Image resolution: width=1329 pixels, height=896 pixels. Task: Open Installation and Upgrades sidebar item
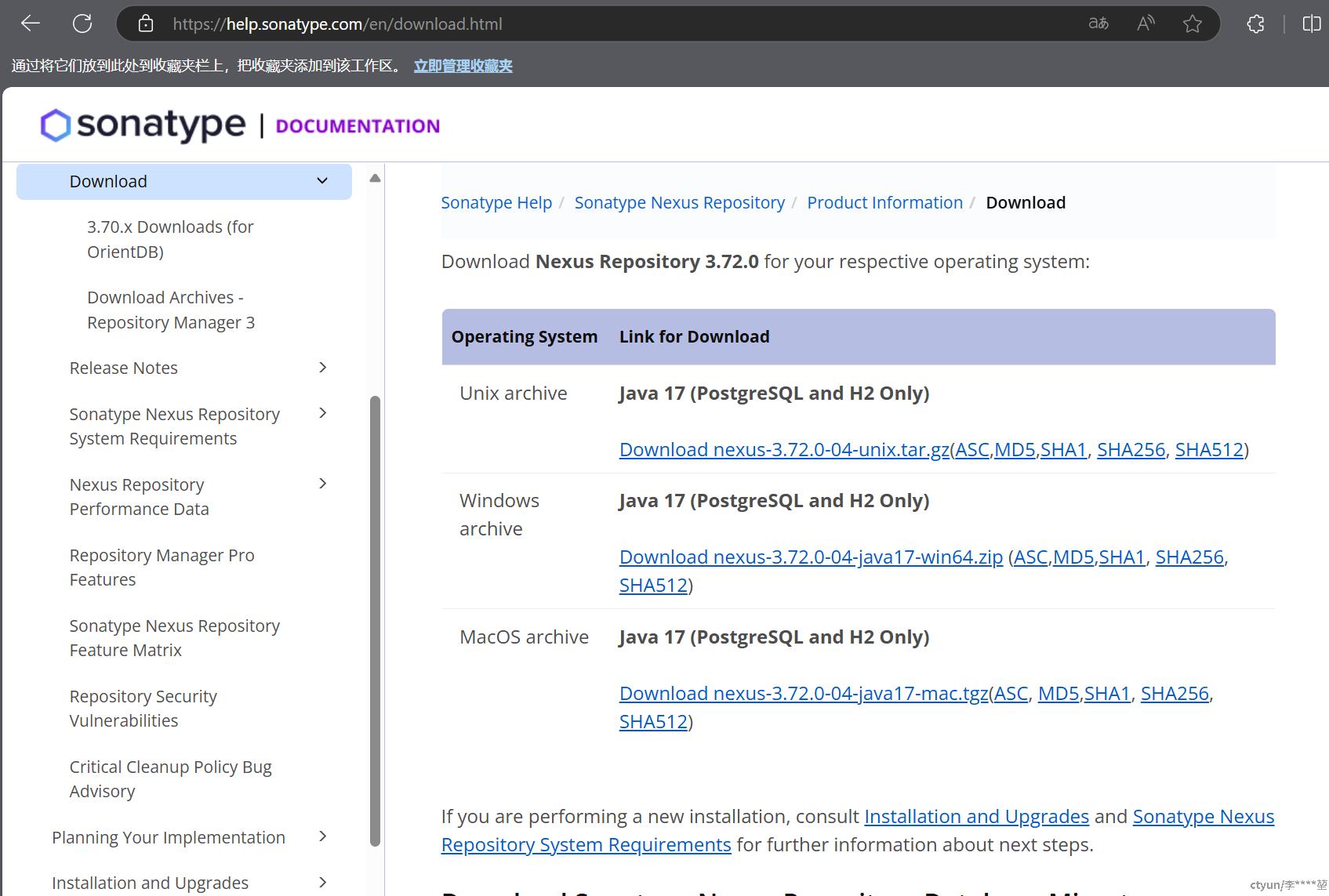pyautogui.click(x=150, y=883)
